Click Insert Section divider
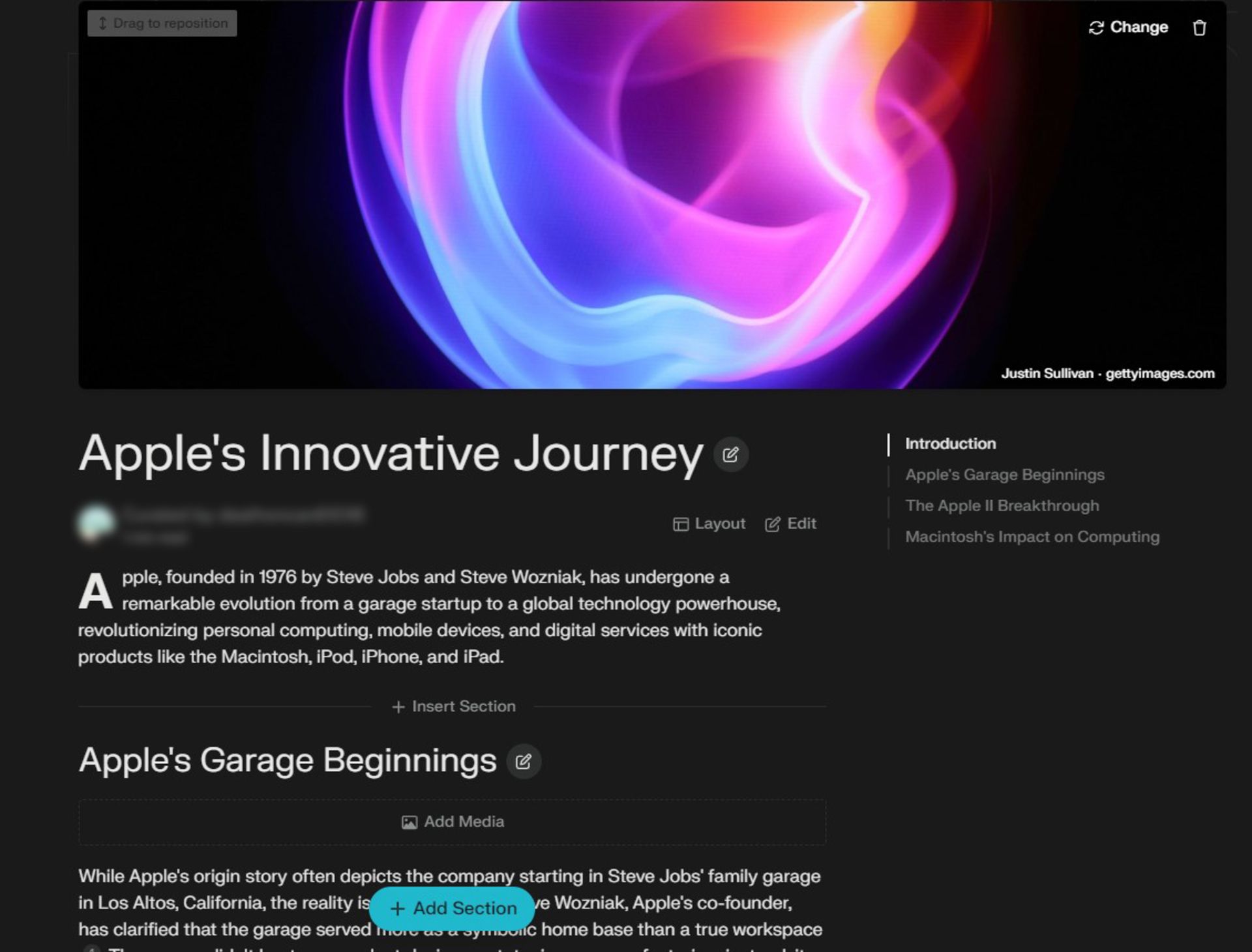The height and width of the screenshot is (952, 1252). (453, 706)
